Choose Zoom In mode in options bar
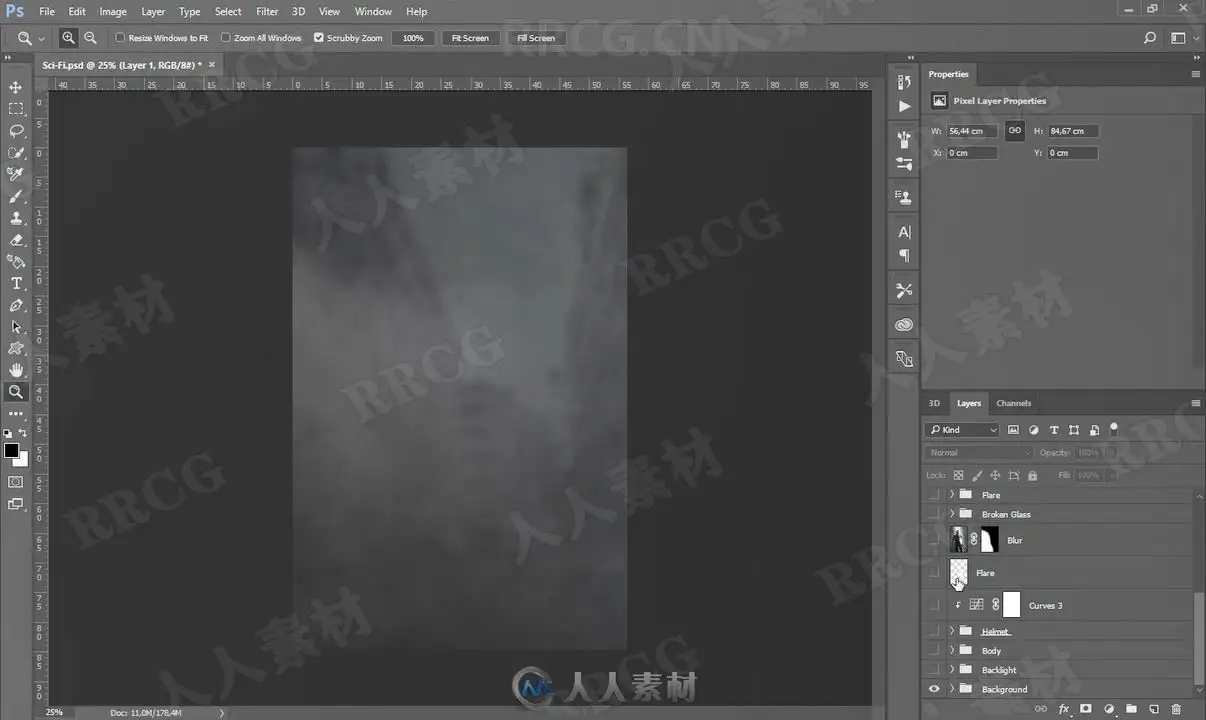 click(x=68, y=38)
